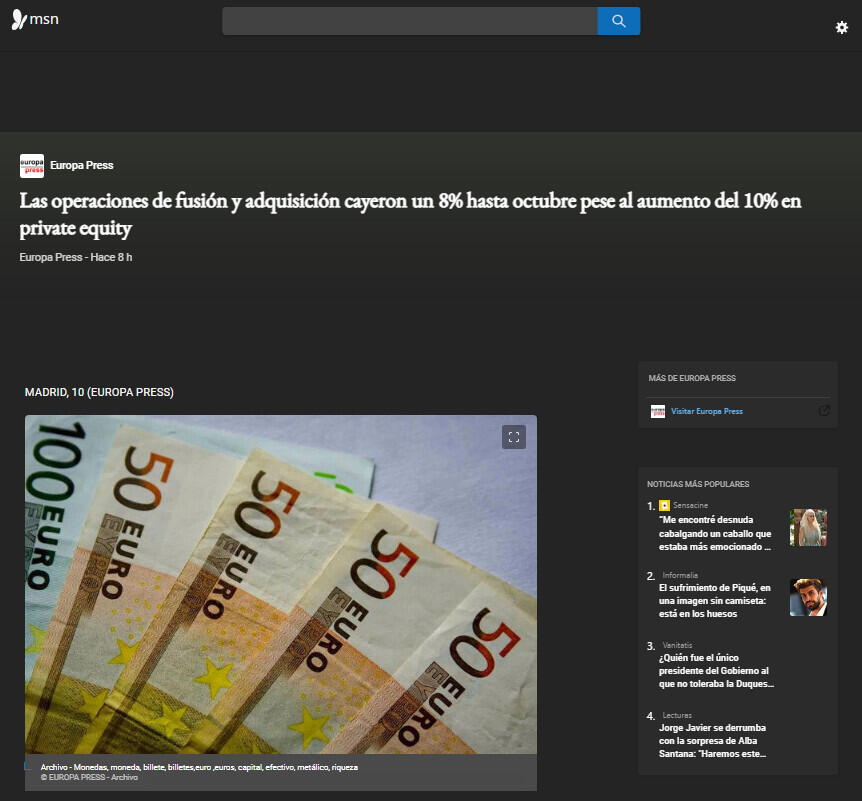
Task: Open the Lecturas article about Jorge Javier
Action: point(715,741)
